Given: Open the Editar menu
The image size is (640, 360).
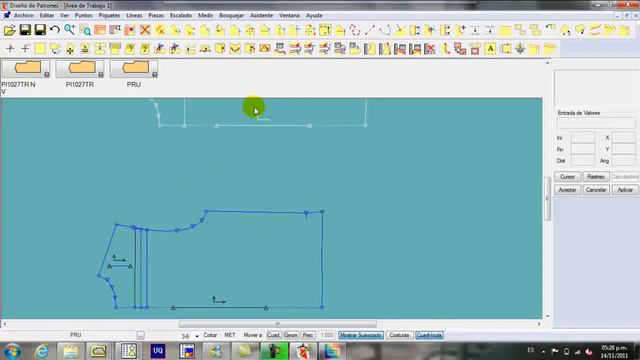Looking at the screenshot, I should click(47, 15).
